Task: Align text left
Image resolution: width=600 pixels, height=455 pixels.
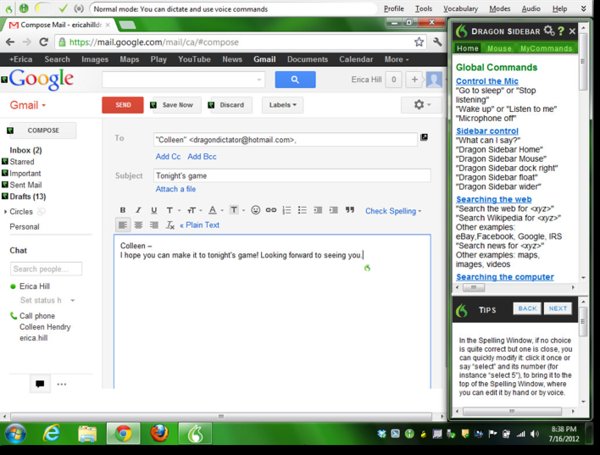Action: pyautogui.click(x=123, y=225)
